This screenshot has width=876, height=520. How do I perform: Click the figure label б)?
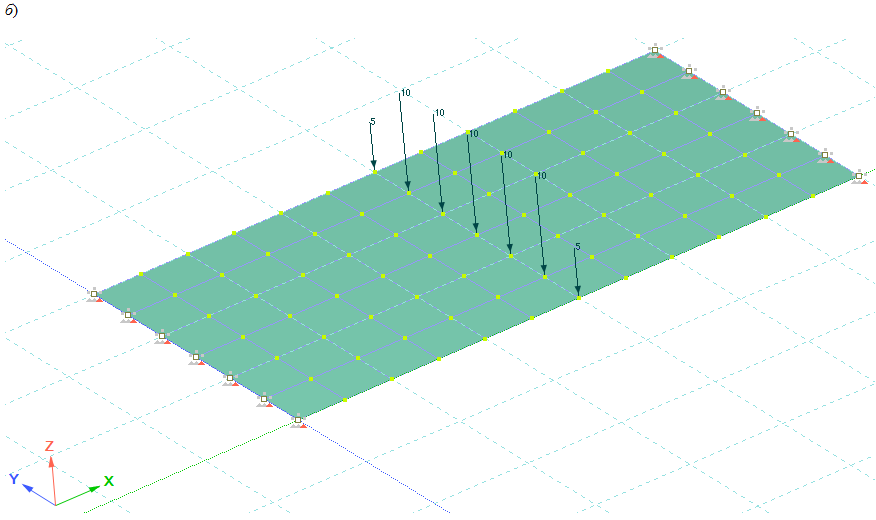tap(11, 10)
